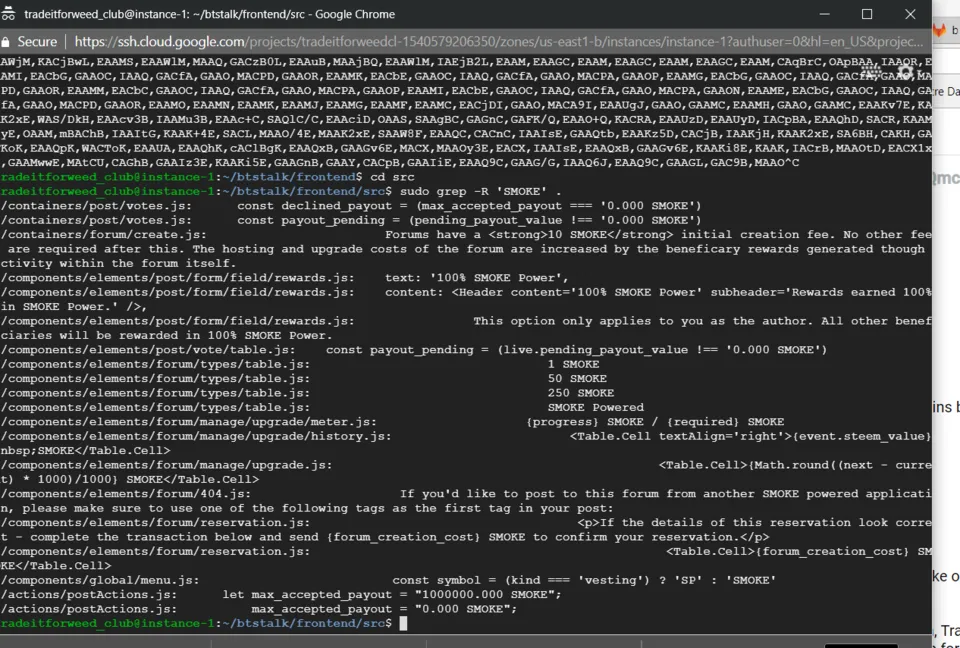960x648 pixels.
Task: Click the '{progress} SMOKE / {required} SMOKE' text
Action: click(655, 421)
